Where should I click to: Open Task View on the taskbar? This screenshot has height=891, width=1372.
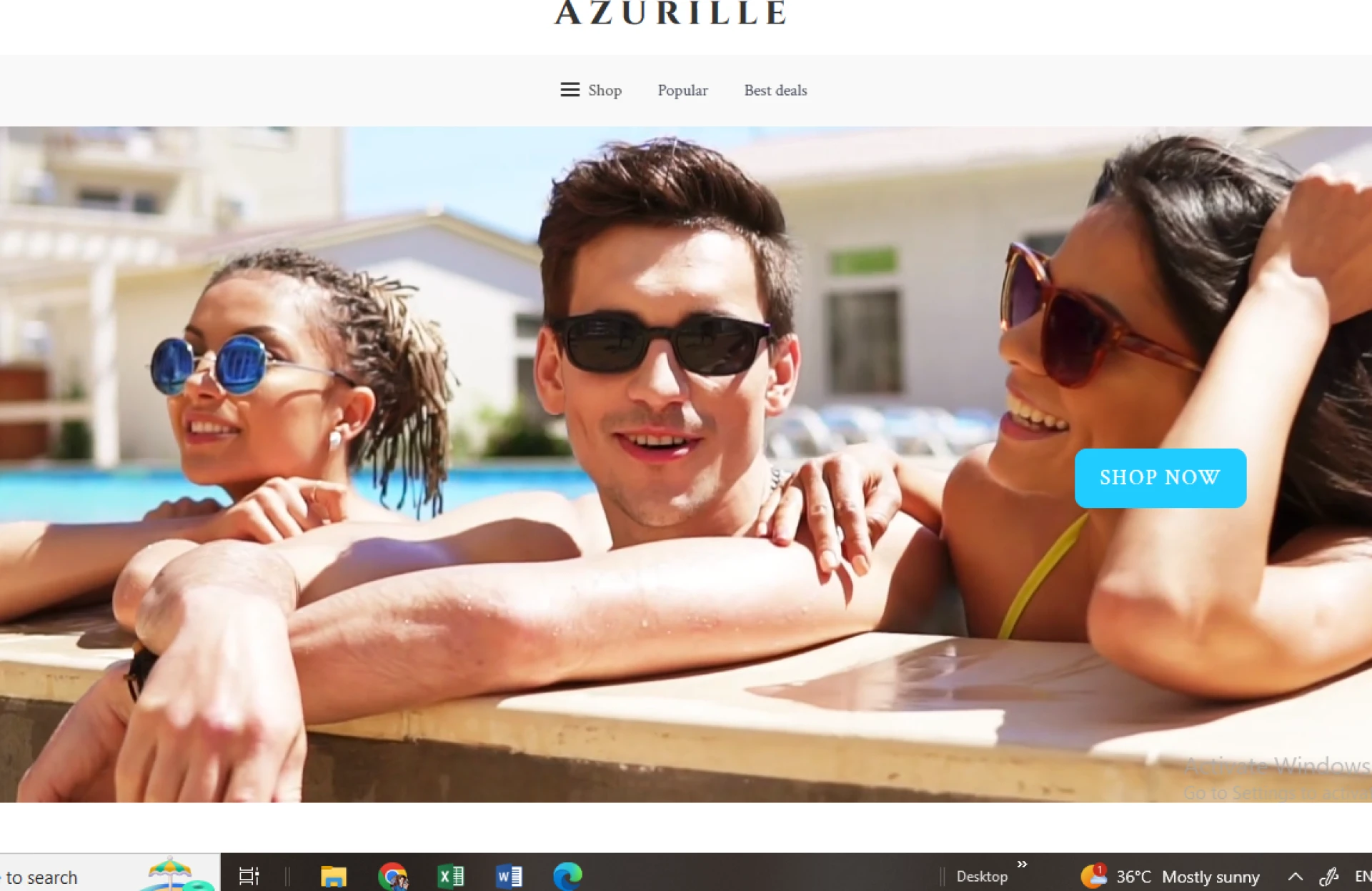click(x=249, y=876)
